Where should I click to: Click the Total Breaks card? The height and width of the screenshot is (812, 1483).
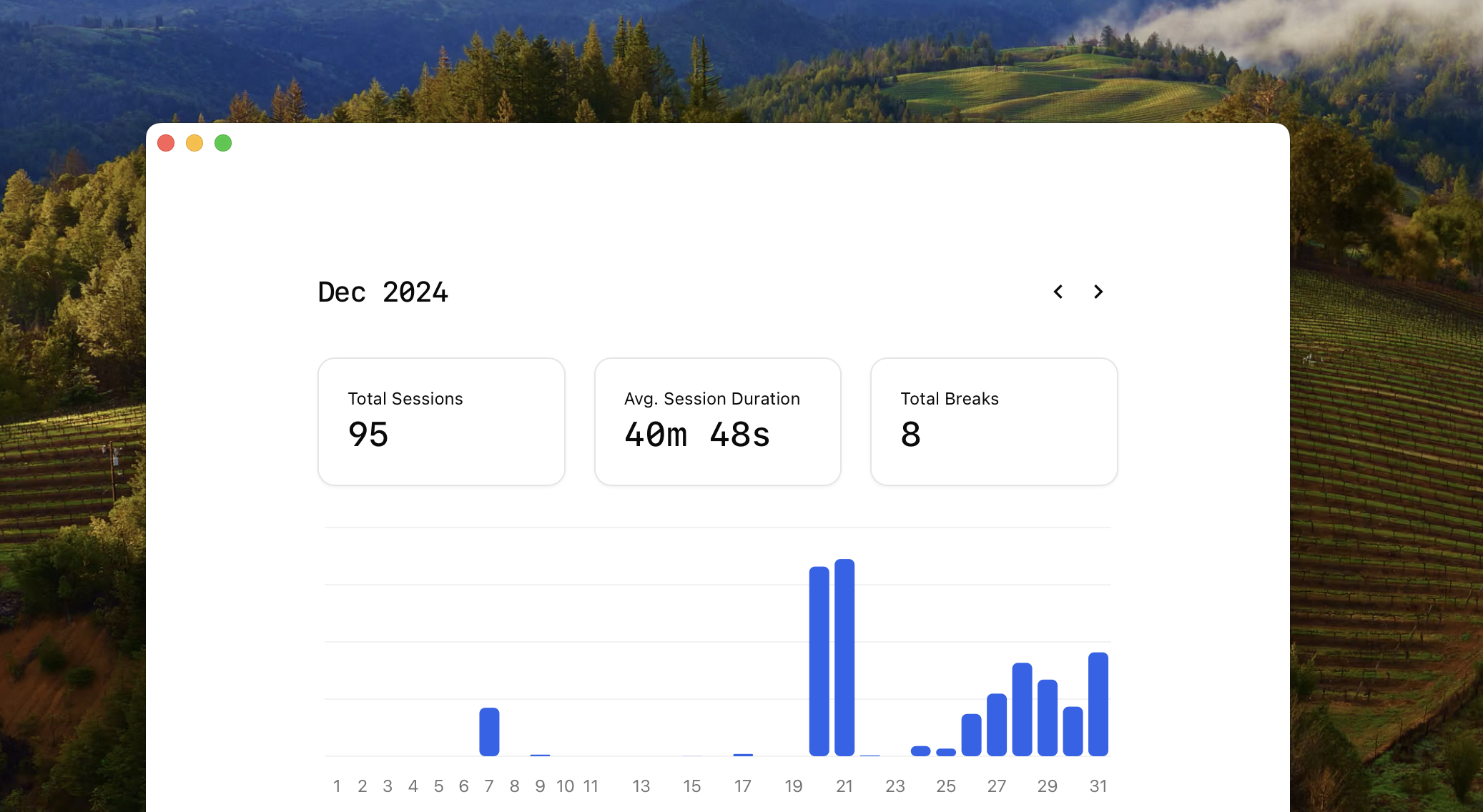994,421
